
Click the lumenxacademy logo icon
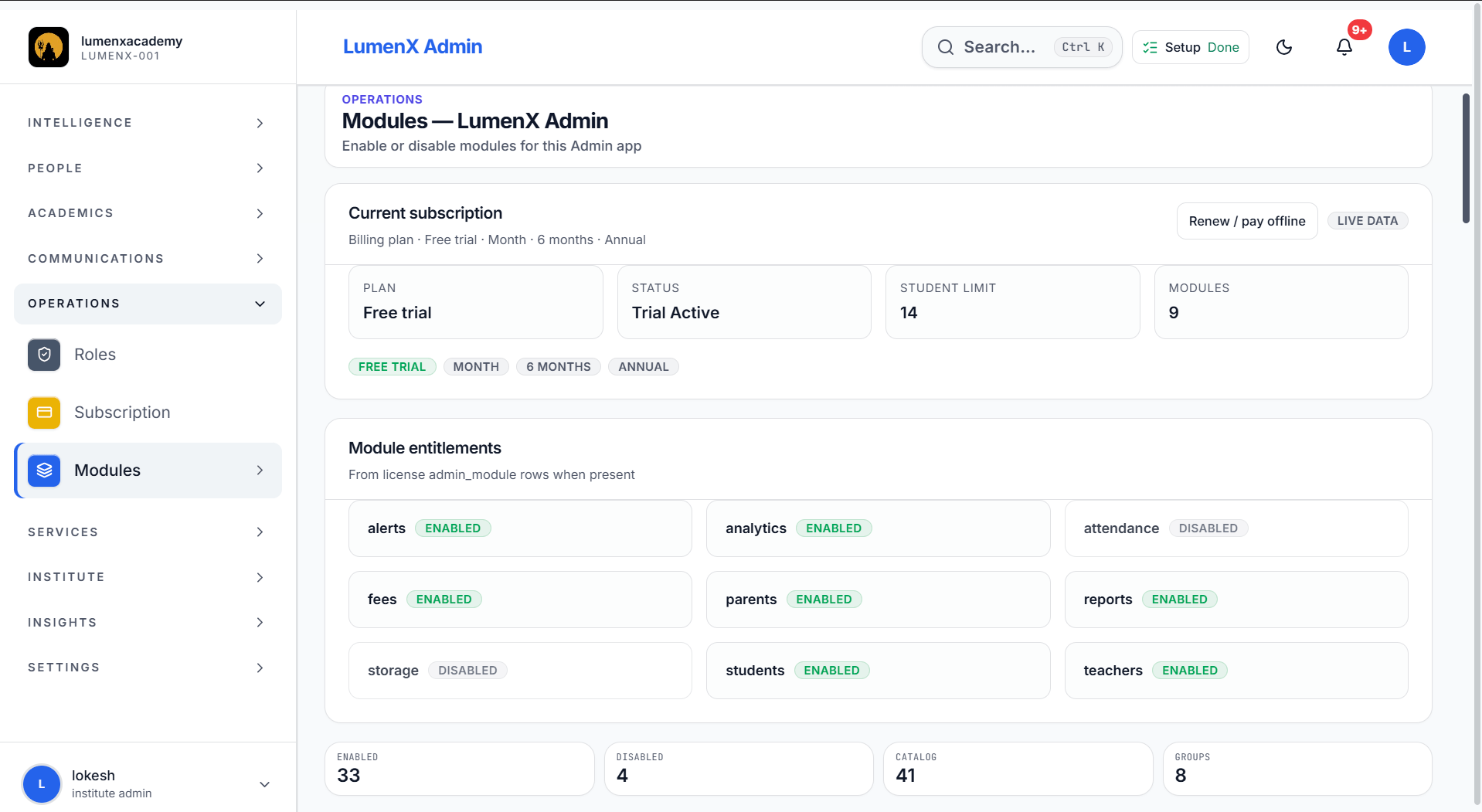coord(49,47)
